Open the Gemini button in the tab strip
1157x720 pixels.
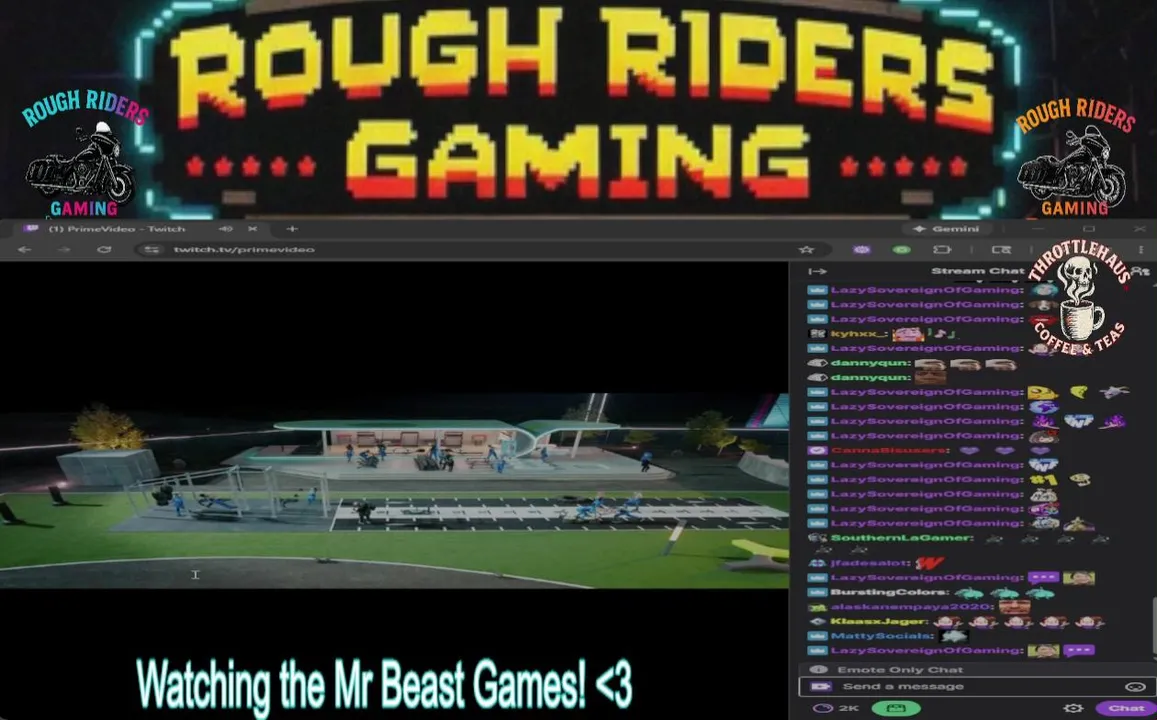[946, 229]
